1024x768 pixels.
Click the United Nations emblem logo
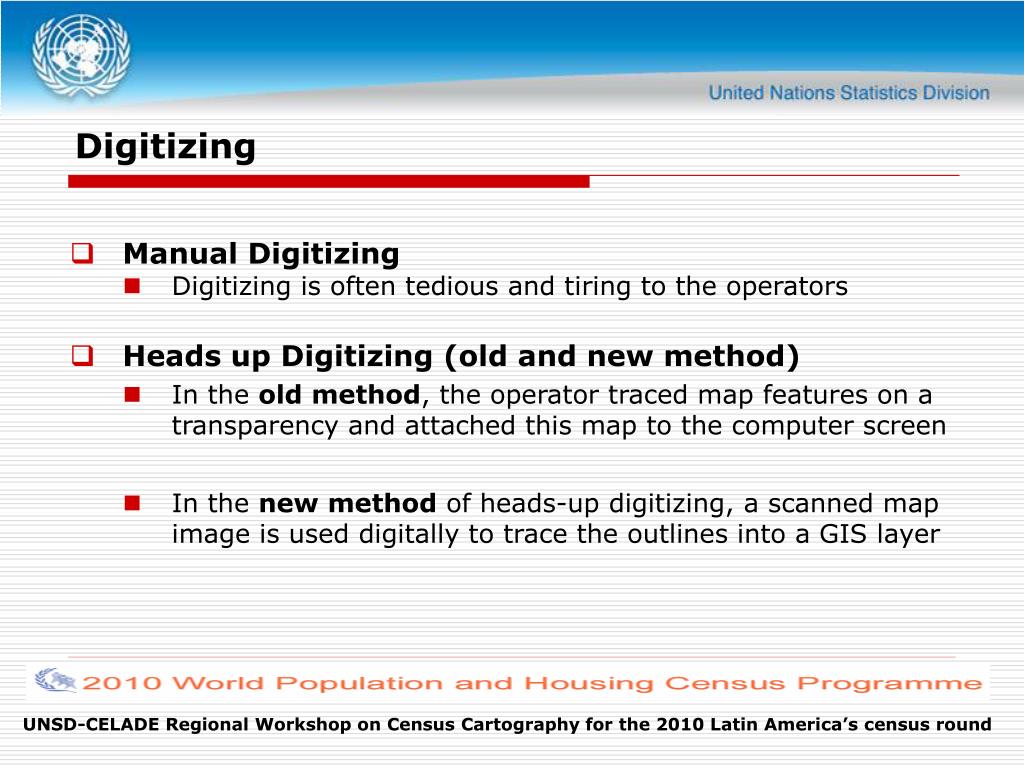click(81, 56)
